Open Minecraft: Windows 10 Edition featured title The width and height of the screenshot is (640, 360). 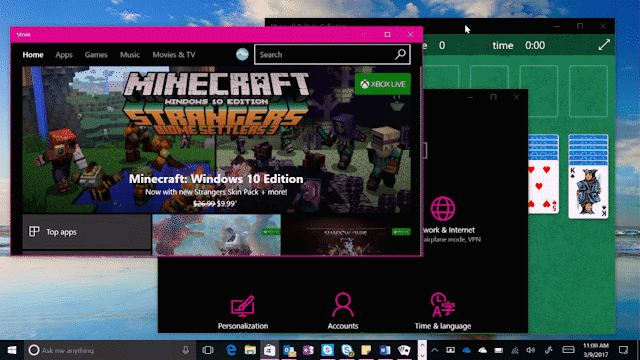click(x=216, y=179)
